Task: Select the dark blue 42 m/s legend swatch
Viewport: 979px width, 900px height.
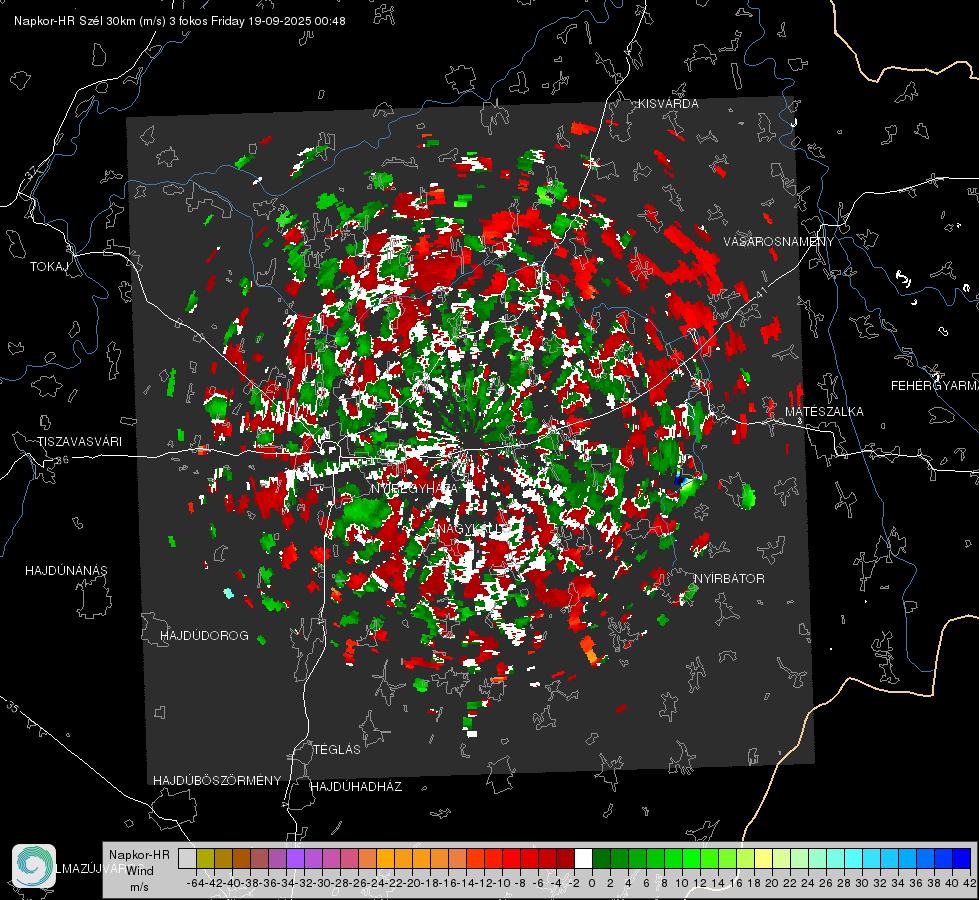Action: [962, 858]
